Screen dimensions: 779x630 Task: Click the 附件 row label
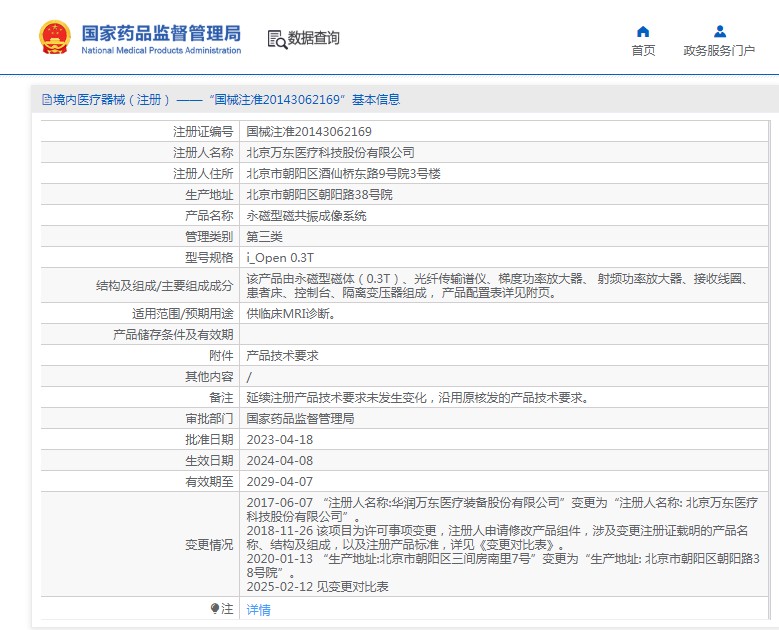(x=221, y=356)
